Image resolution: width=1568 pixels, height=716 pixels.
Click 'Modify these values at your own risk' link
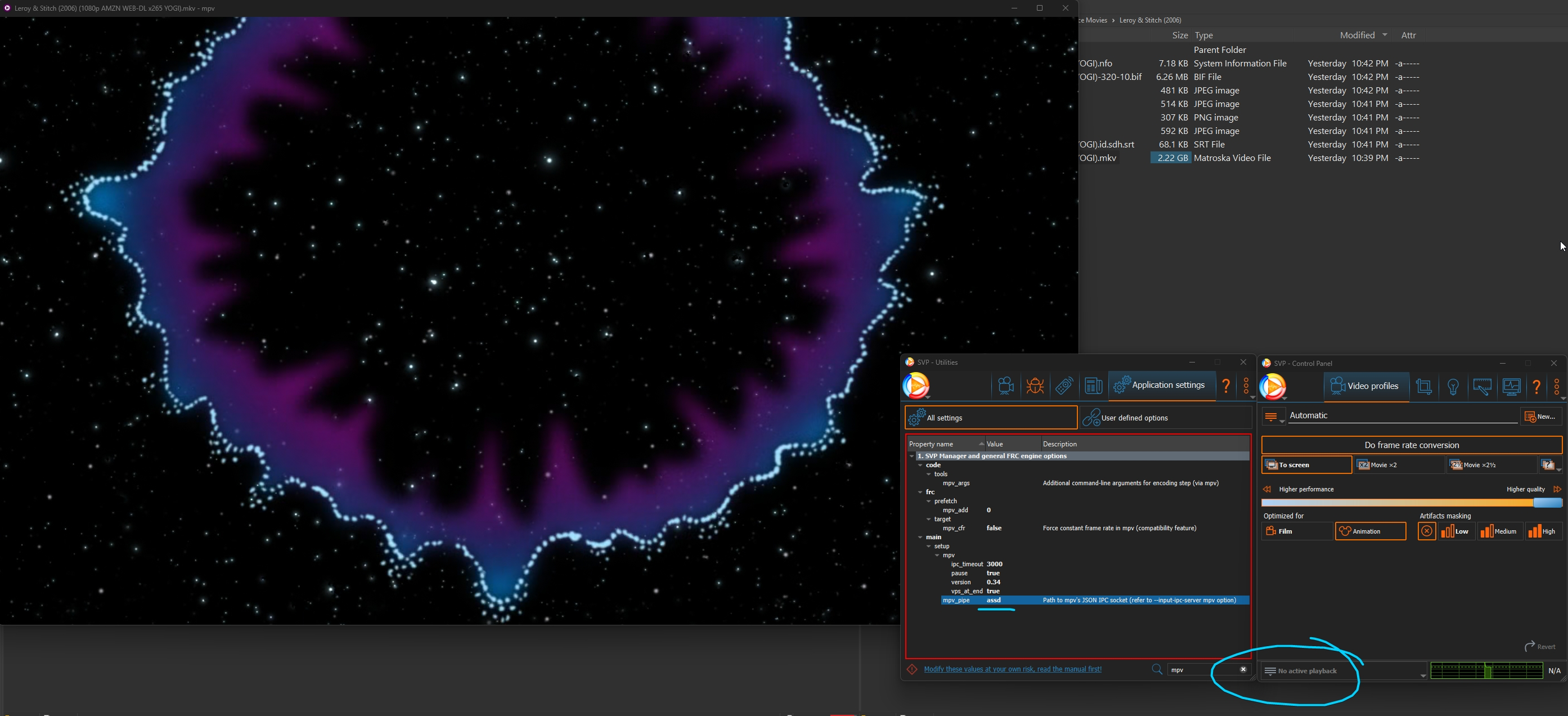1012,669
